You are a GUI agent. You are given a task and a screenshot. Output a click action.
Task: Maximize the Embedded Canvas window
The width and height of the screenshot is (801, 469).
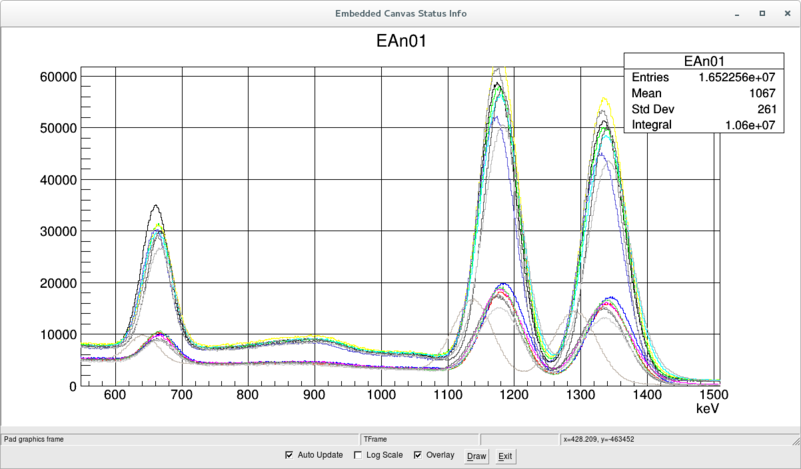[x=762, y=14]
